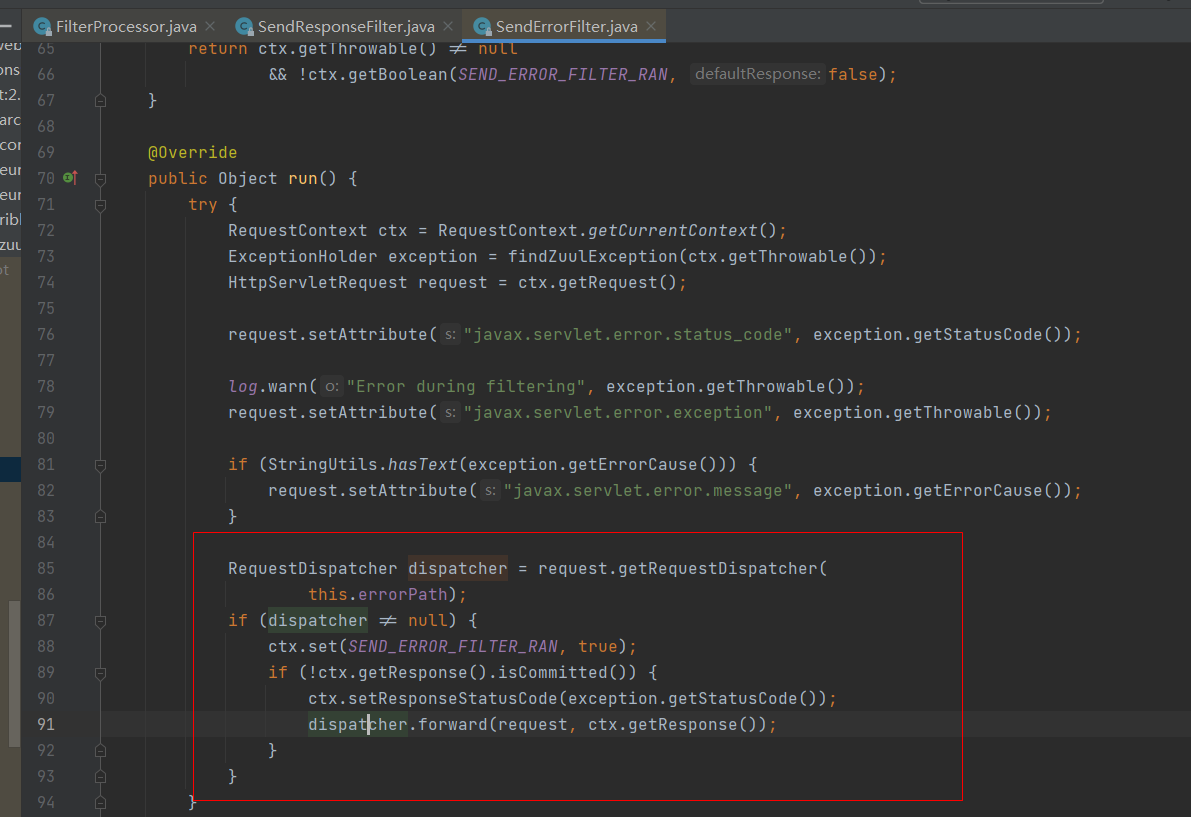
Task: Close the SendErrorFilter.java tab
Action: pos(651,27)
